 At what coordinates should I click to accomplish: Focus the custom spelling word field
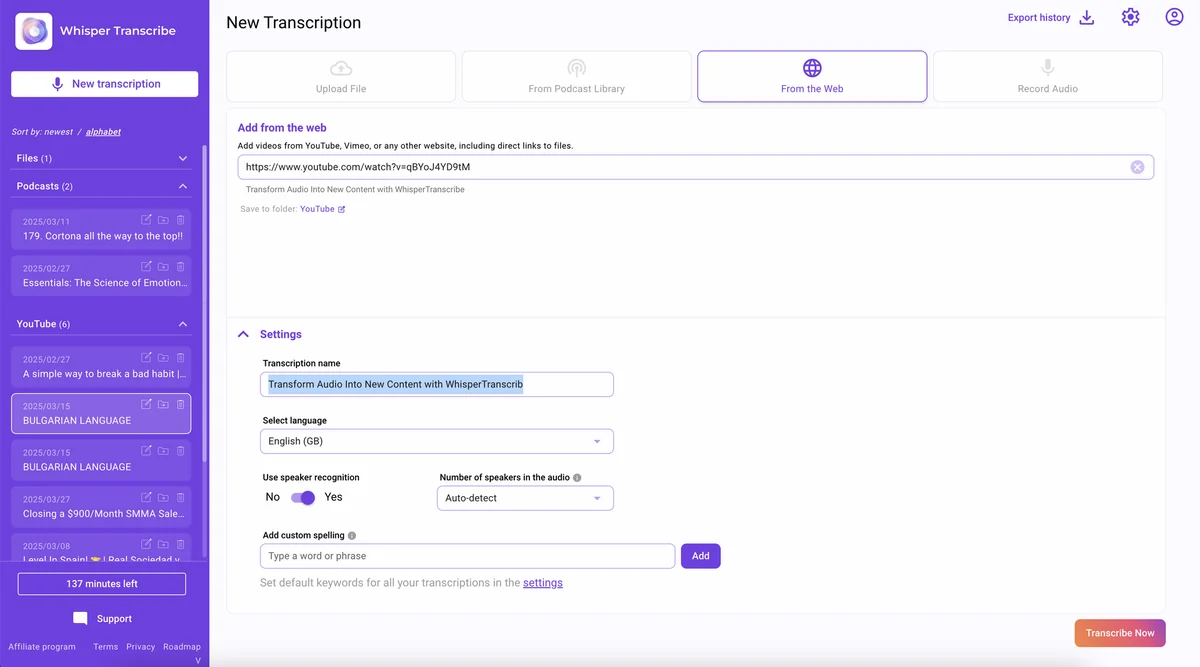click(x=468, y=556)
